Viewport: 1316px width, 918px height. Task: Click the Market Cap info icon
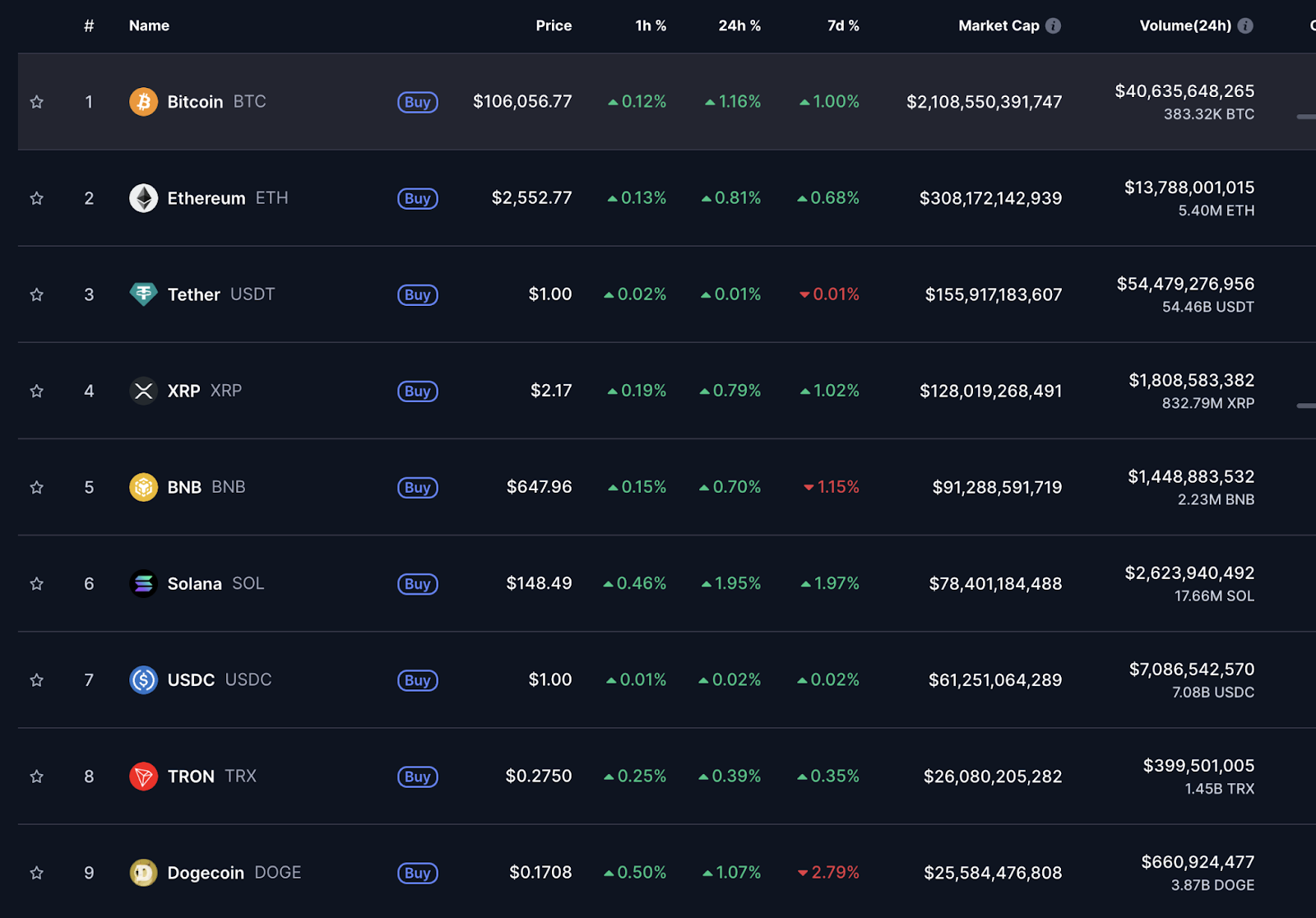1053,25
